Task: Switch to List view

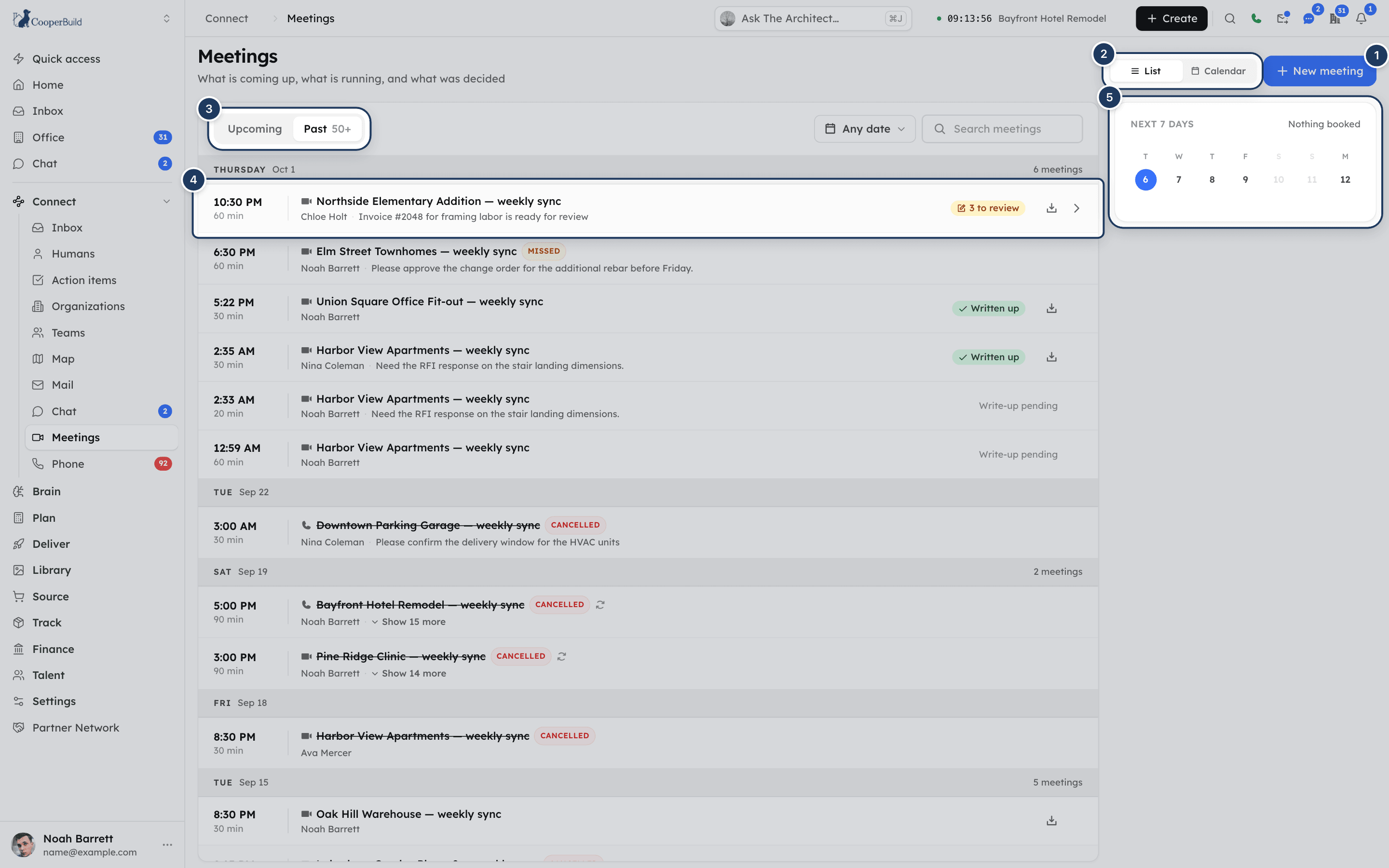Action: (1145, 71)
